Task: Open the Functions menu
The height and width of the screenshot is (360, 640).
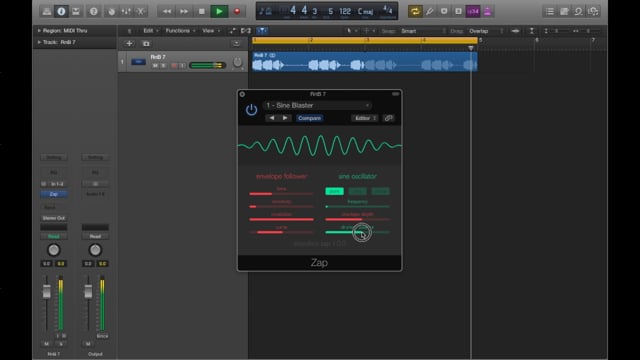Action: pyautogui.click(x=180, y=31)
